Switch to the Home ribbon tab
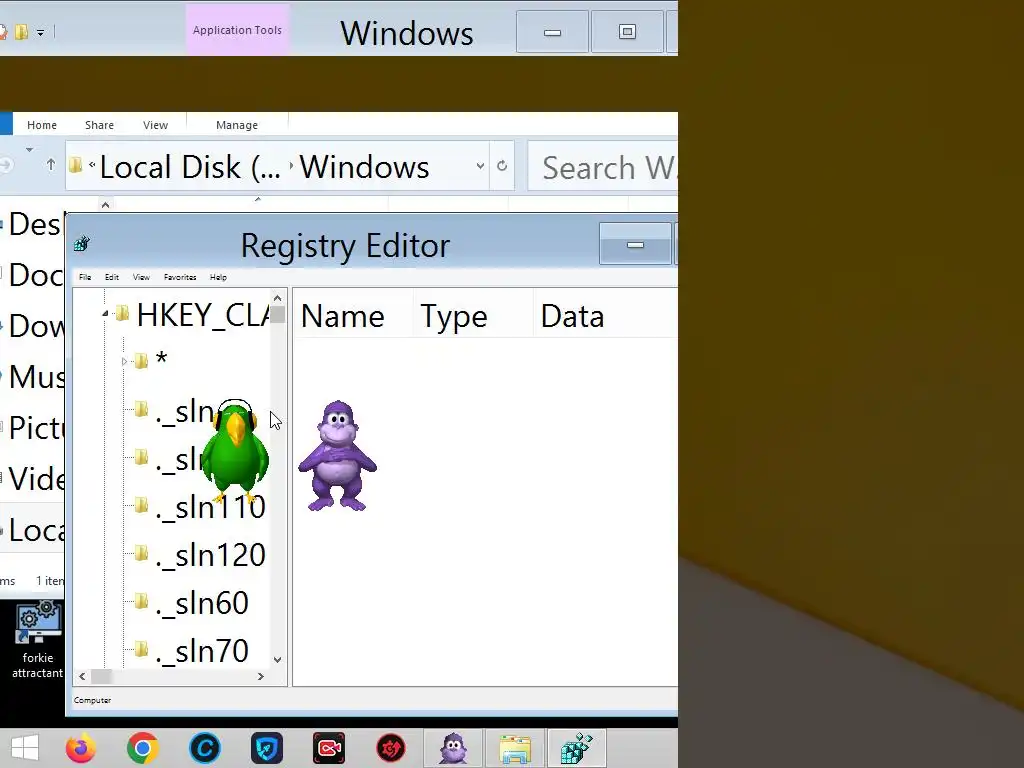The width and height of the screenshot is (1024, 768). coord(42,125)
